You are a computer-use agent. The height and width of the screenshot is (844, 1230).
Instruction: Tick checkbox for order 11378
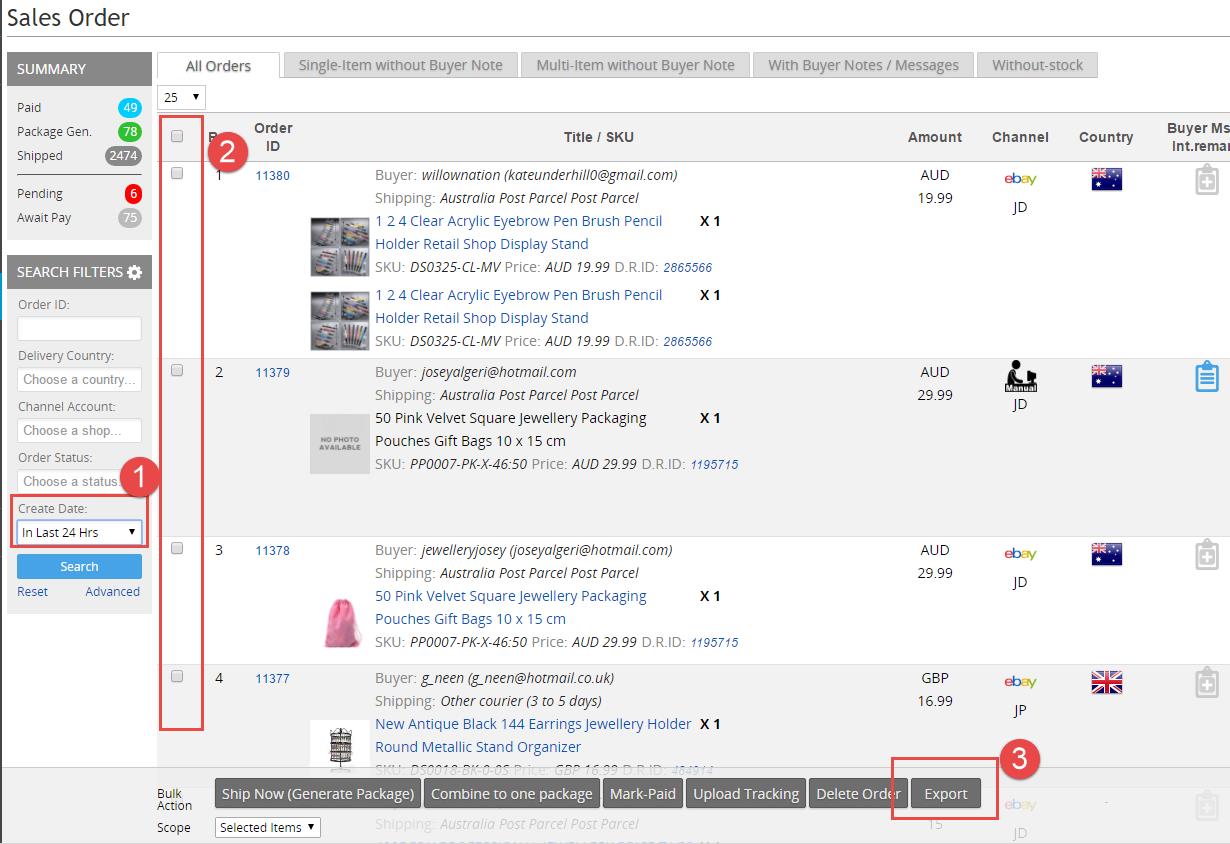click(x=177, y=548)
